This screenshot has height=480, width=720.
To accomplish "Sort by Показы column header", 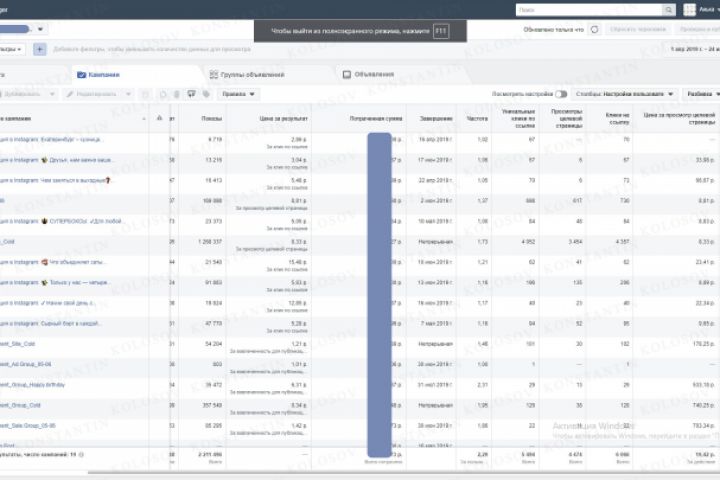I will [x=202, y=119].
